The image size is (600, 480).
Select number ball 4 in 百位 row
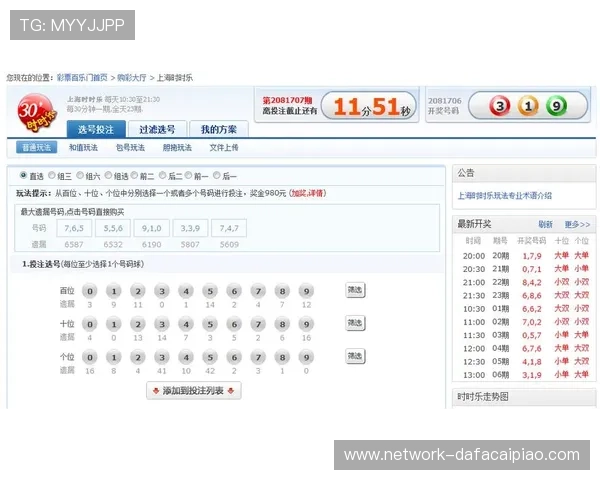(x=186, y=291)
